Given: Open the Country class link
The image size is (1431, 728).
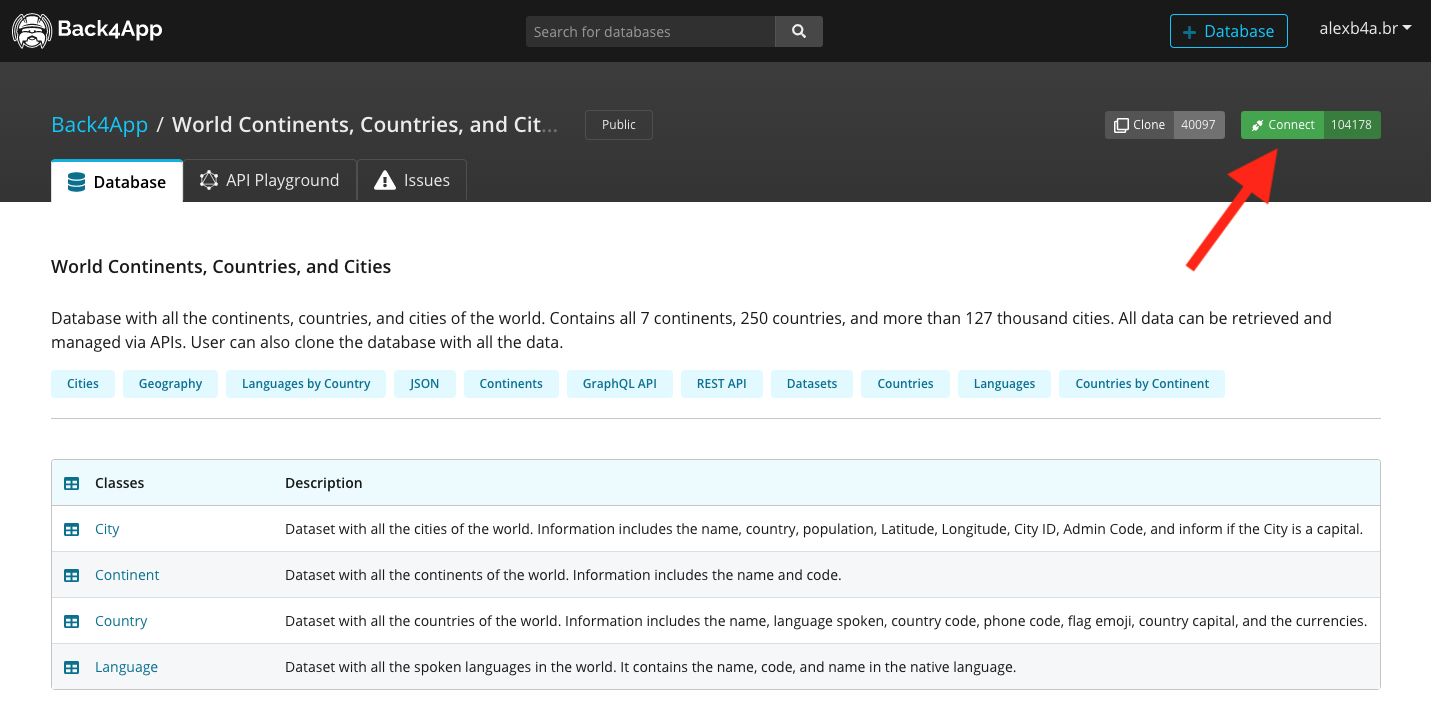Looking at the screenshot, I should click(x=121, y=621).
